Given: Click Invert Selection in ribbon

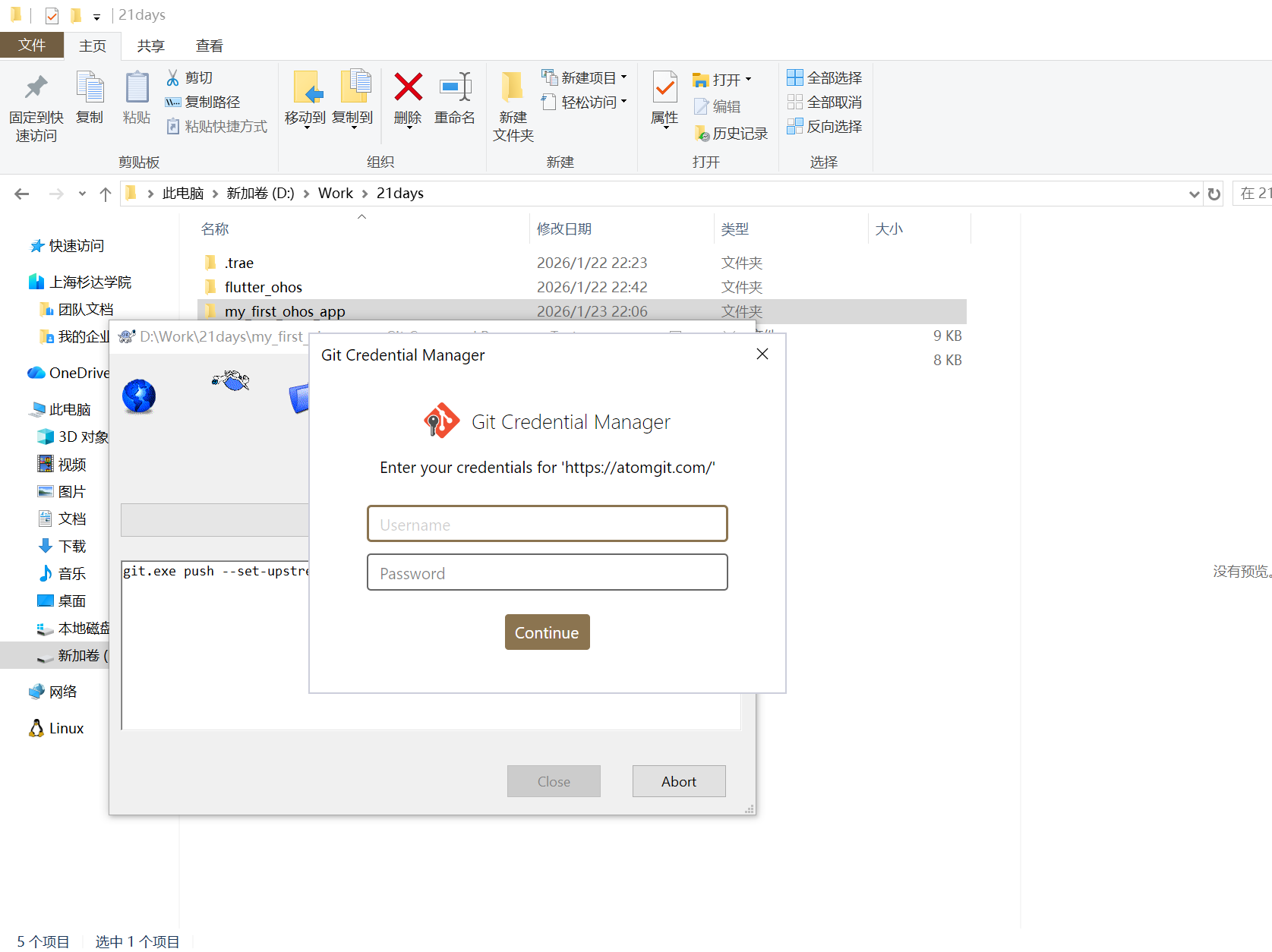Looking at the screenshot, I should pos(824,126).
